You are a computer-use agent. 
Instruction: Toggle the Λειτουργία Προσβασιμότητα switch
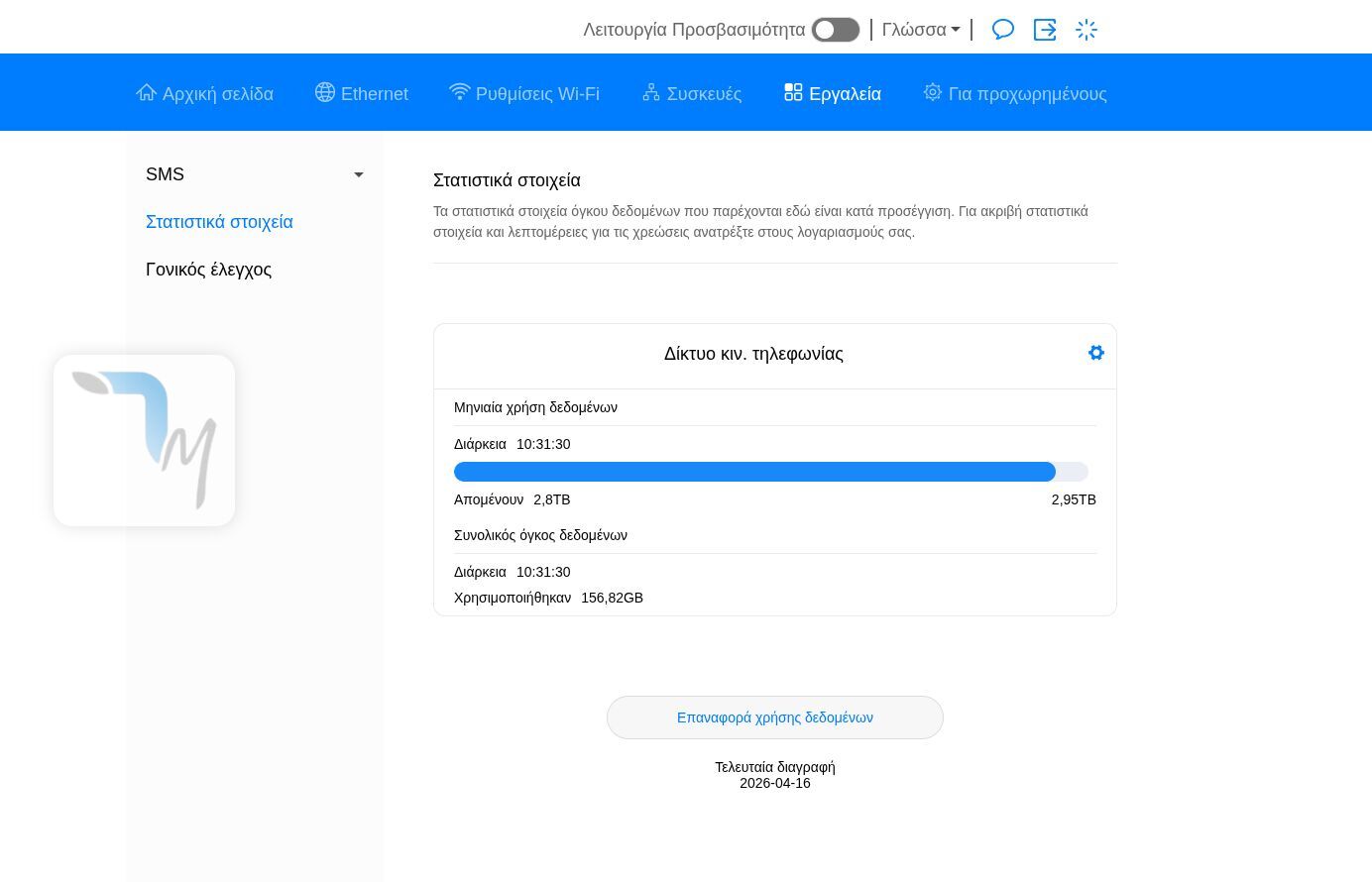coord(835,30)
